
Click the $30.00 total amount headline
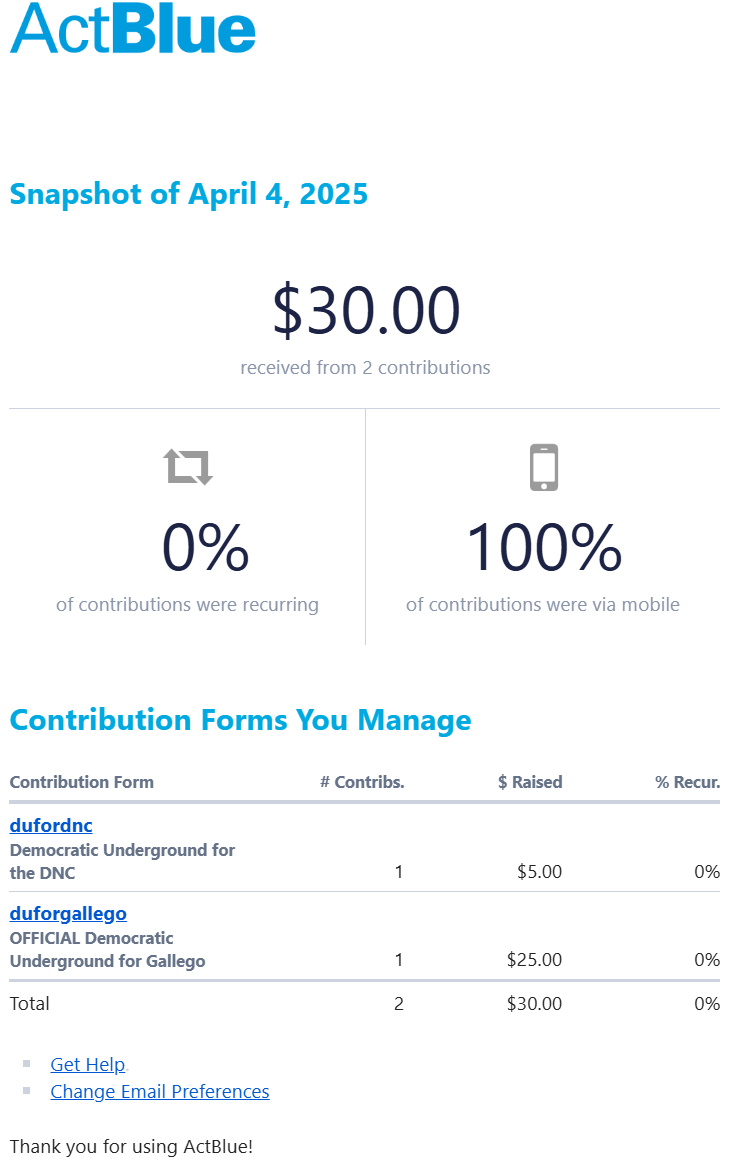366,310
